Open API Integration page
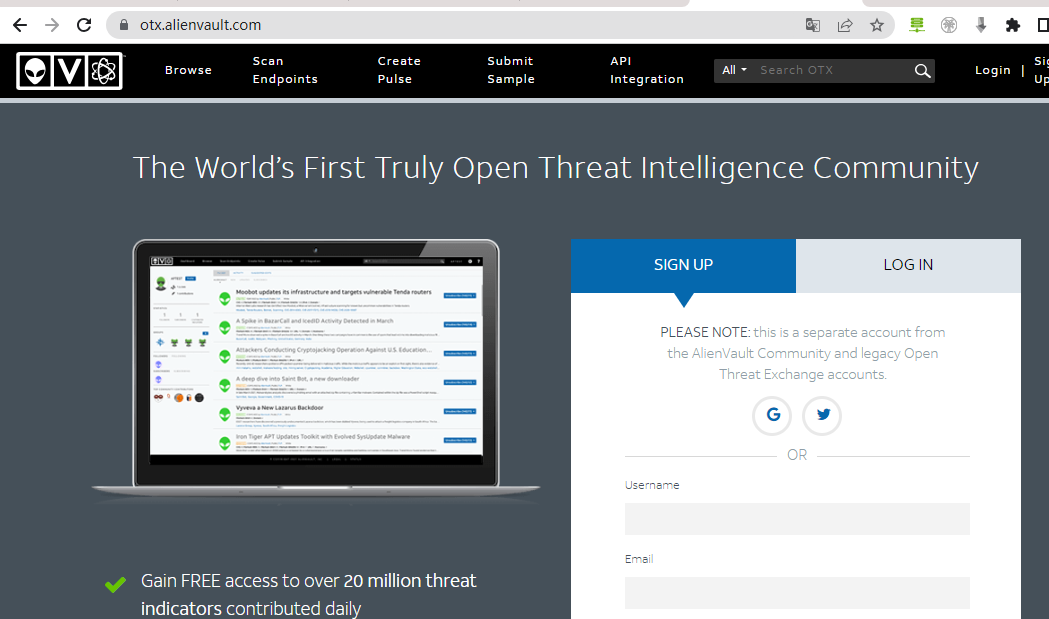The width and height of the screenshot is (1049, 619). click(647, 70)
